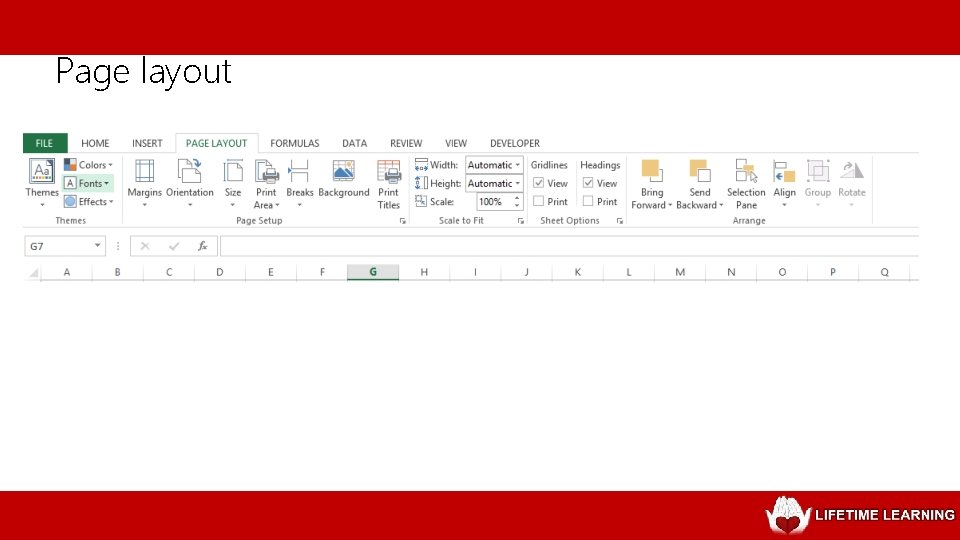Select column M header
This screenshot has height=540, width=960.
pyautogui.click(x=680, y=272)
